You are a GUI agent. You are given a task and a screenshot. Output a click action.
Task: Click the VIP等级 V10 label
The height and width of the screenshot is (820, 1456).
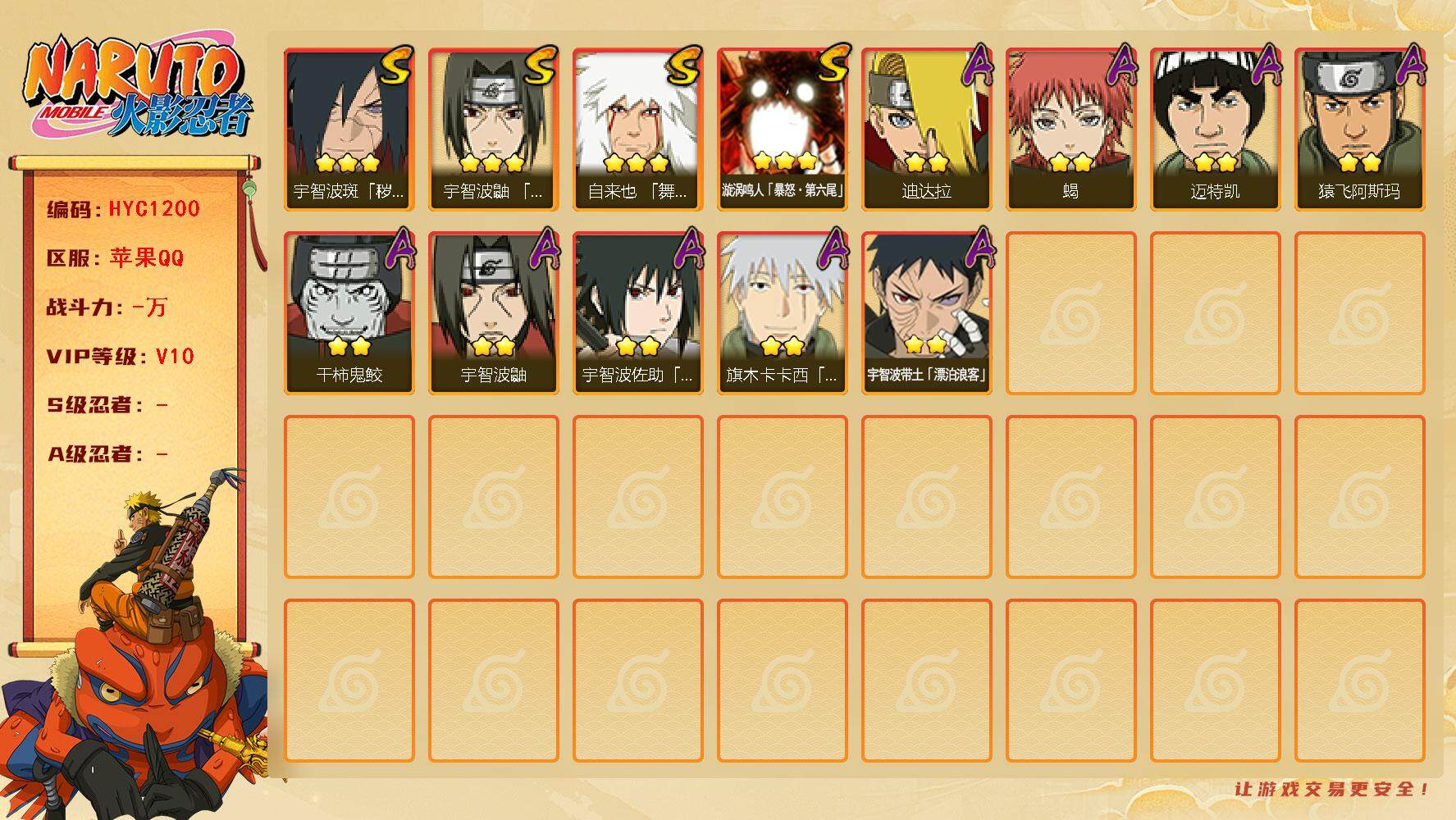coord(121,357)
